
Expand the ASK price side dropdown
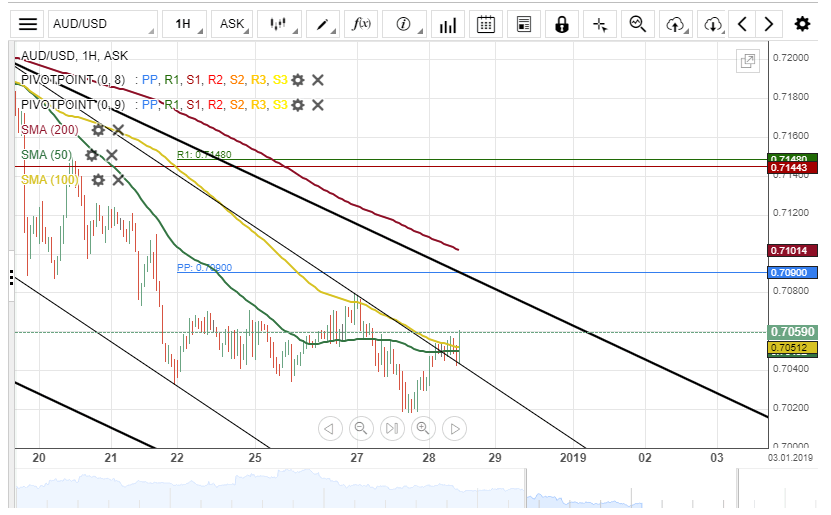tap(234, 24)
